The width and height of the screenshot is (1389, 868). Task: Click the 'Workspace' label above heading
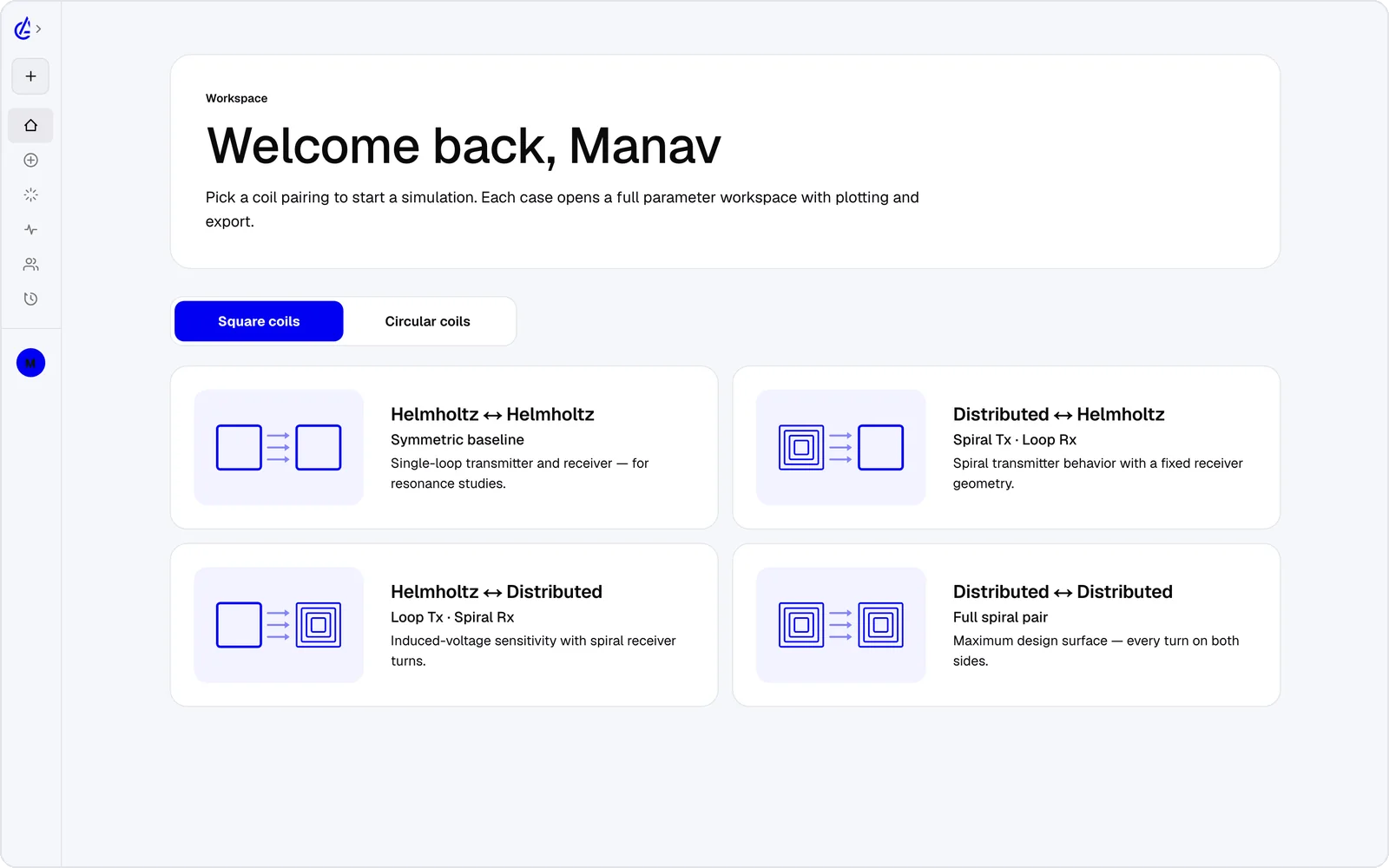pyautogui.click(x=236, y=98)
